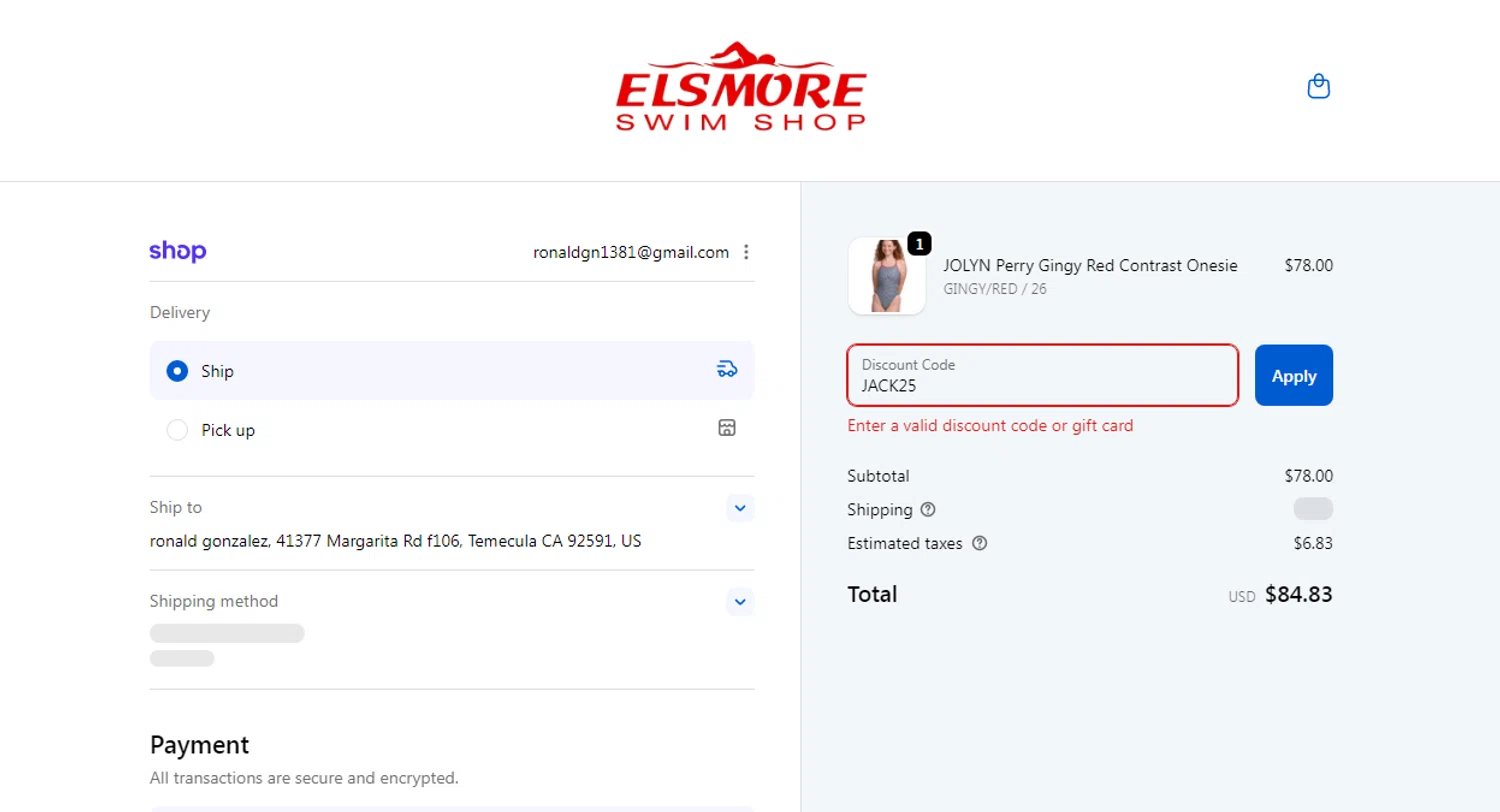This screenshot has width=1500, height=812.
Task: Click the JOLYN Perry Gingy Red product name
Action: click(1090, 265)
